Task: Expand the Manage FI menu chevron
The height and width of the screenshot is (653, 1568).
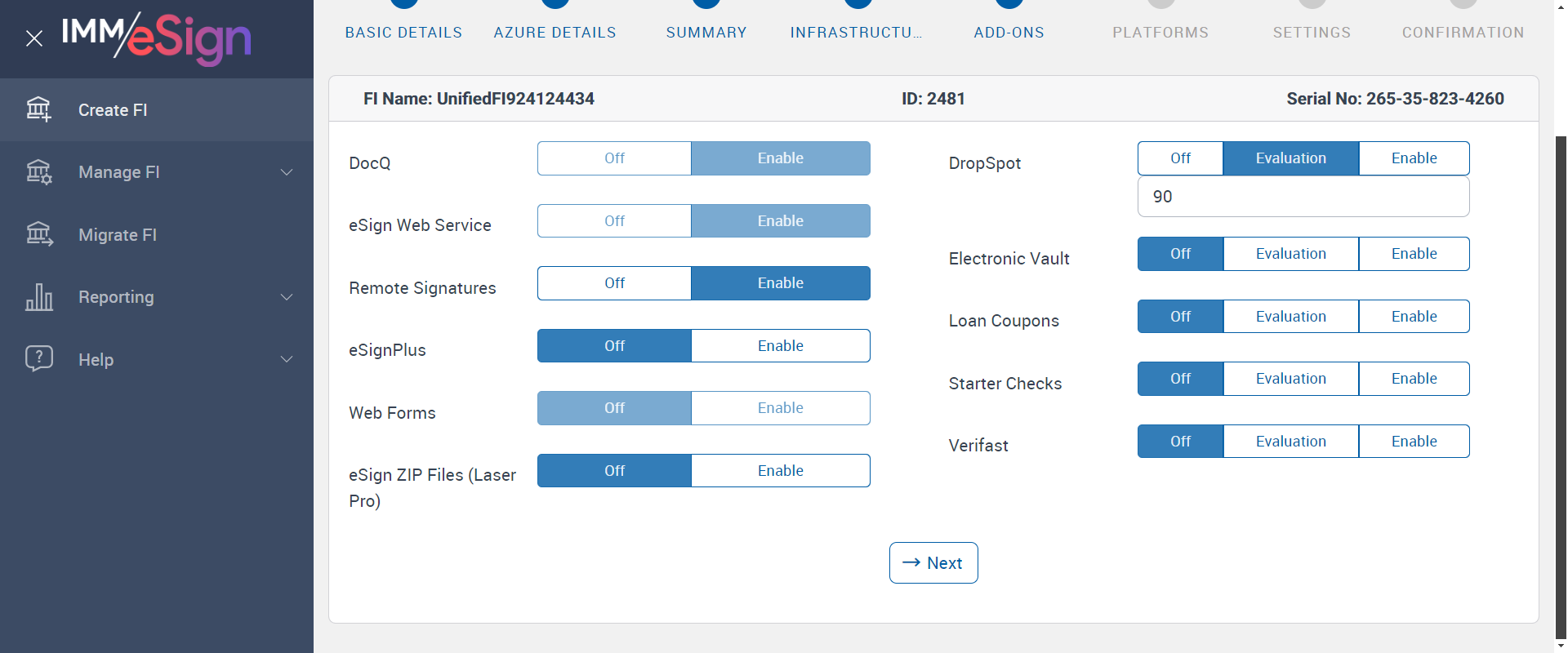Action: [x=287, y=172]
